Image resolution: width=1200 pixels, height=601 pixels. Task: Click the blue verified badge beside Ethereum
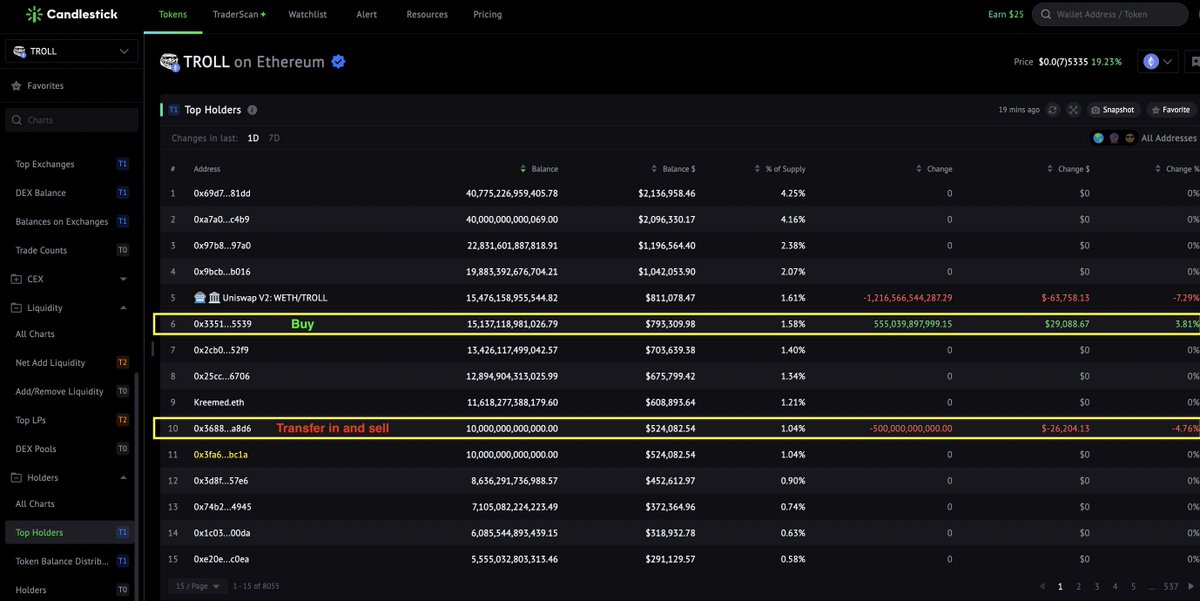[x=339, y=62]
